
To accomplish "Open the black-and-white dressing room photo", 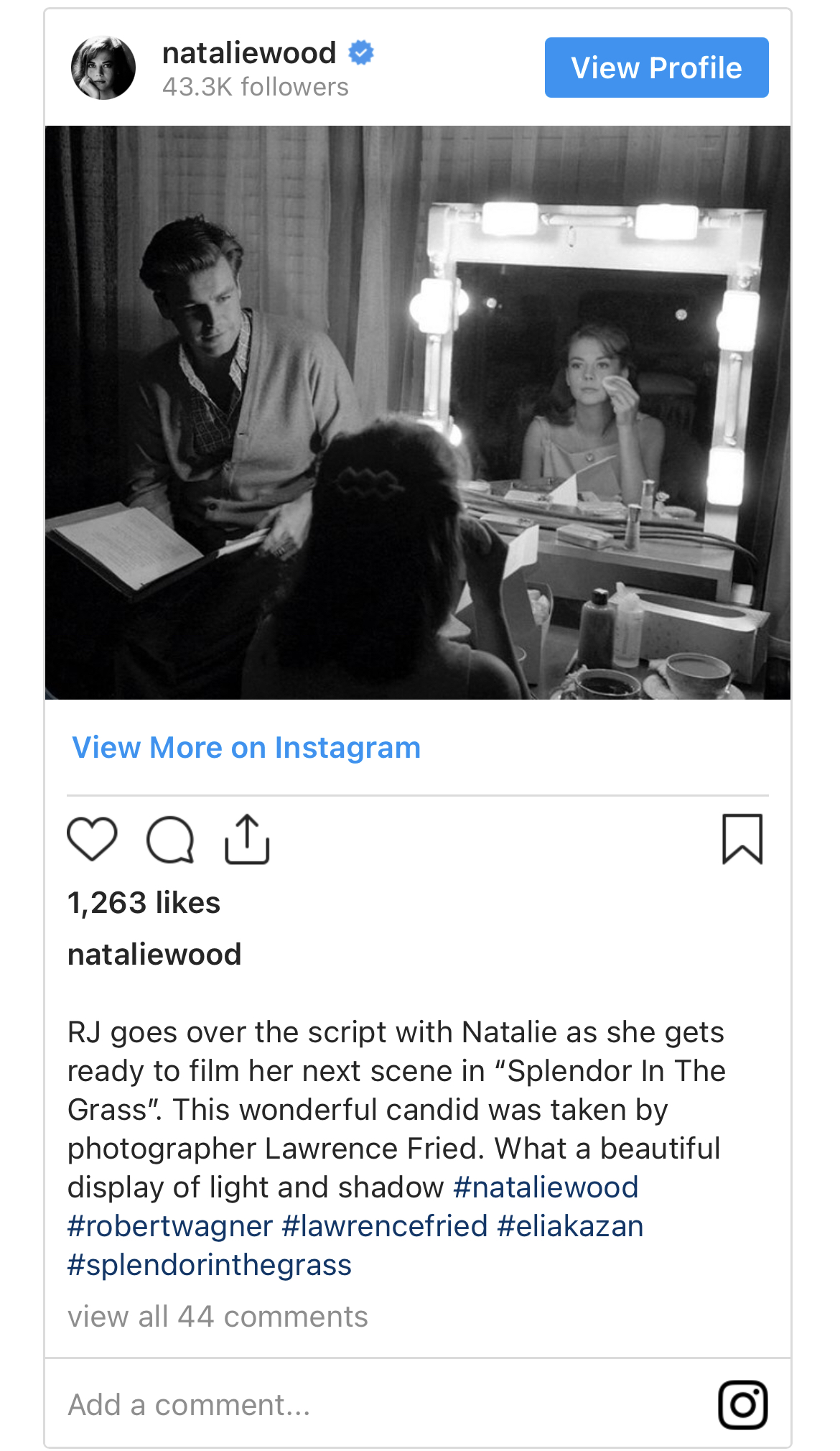I will tap(418, 412).
